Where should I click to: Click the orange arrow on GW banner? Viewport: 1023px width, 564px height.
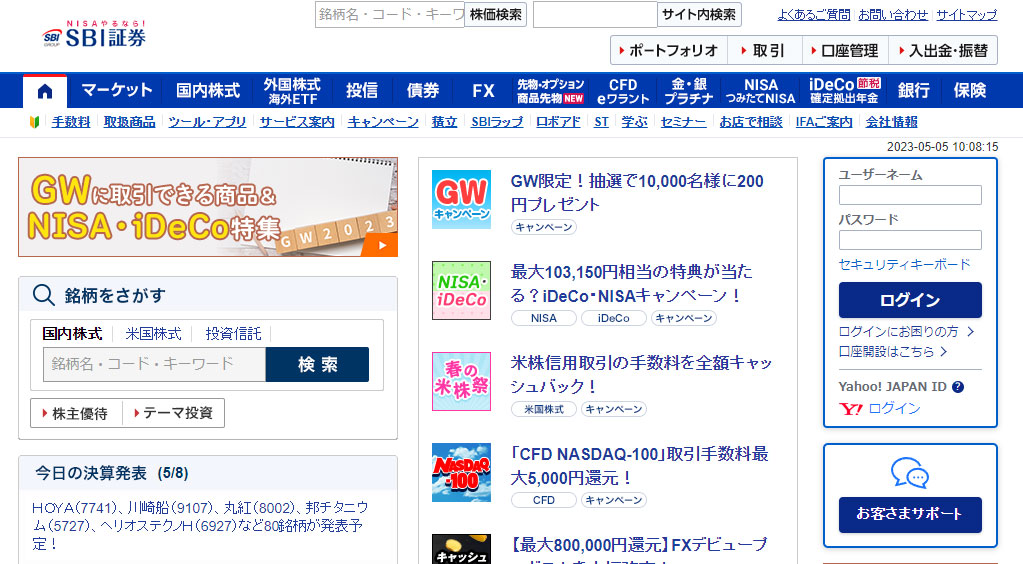pos(382,245)
